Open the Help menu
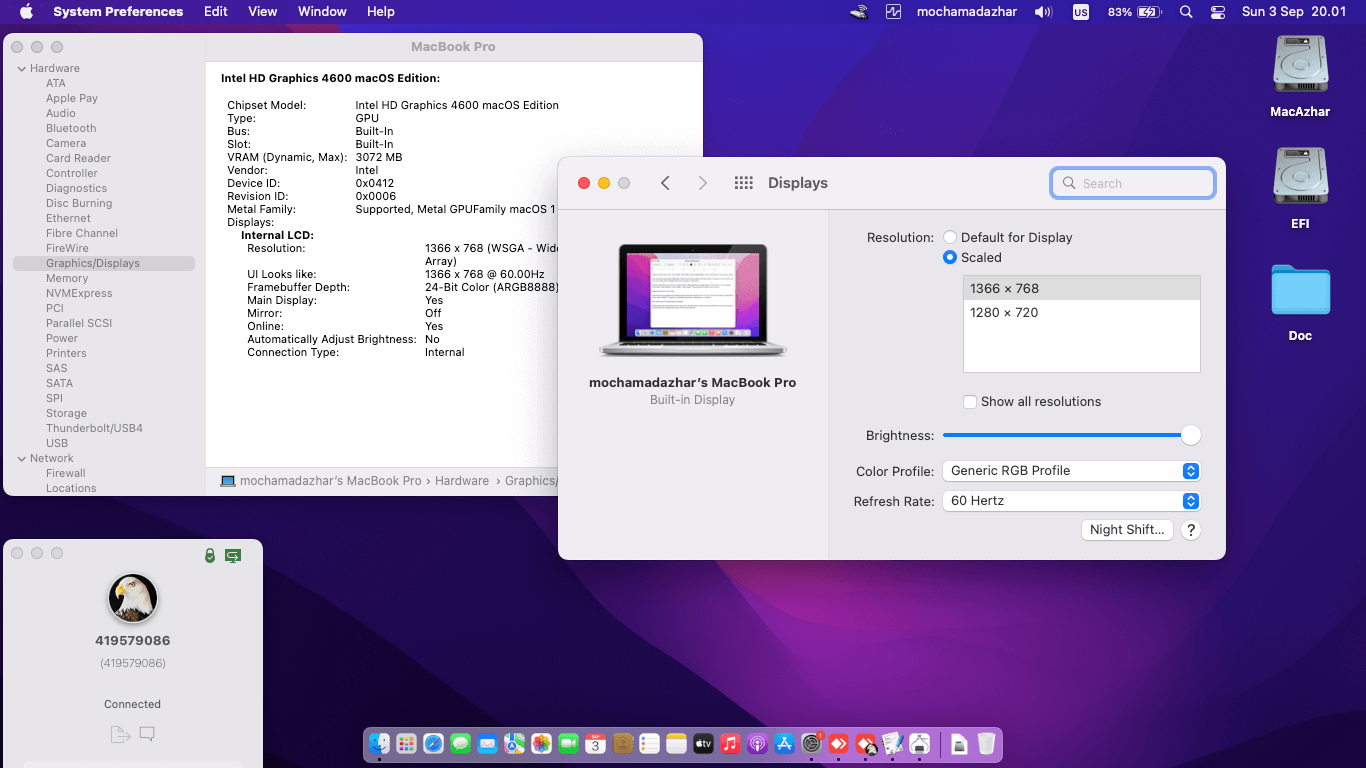Screen dimensions: 1366x768 381,12
